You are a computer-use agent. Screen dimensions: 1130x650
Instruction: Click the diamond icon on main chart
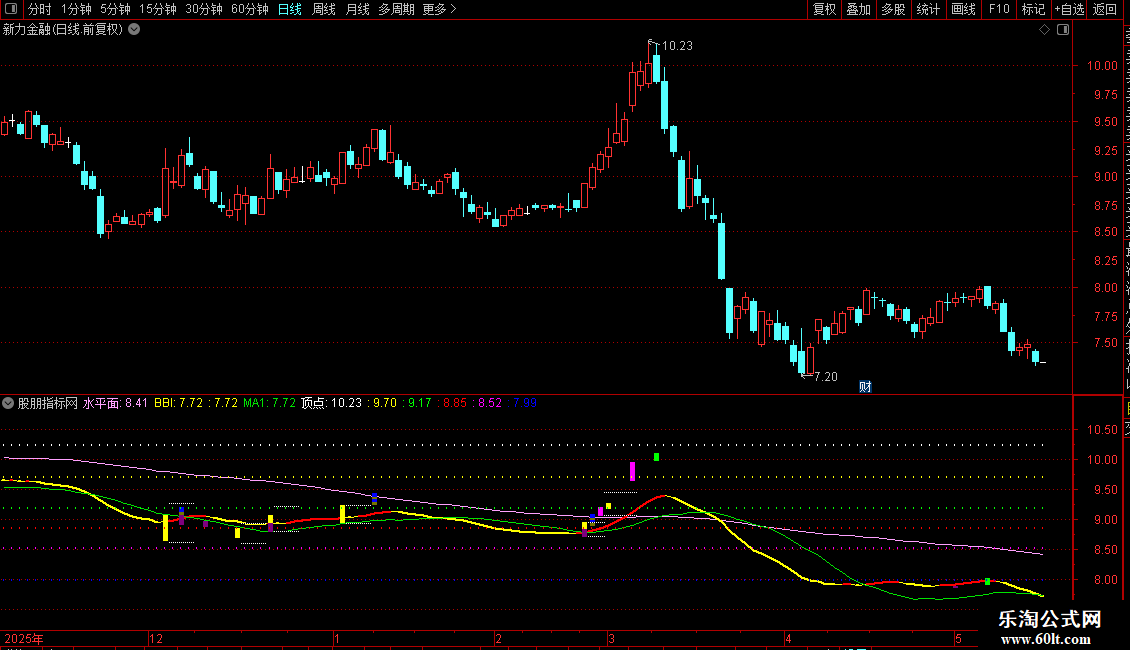pos(1044,30)
